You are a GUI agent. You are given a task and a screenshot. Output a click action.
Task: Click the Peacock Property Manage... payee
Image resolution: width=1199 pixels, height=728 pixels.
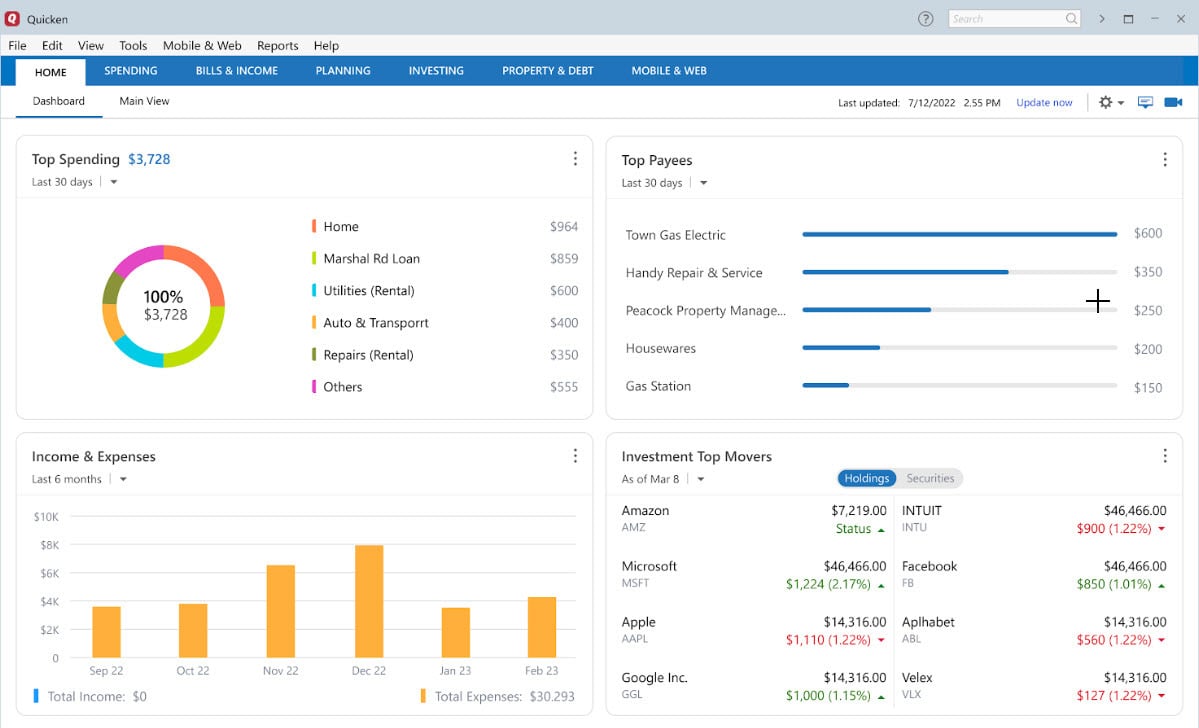pyautogui.click(x=705, y=310)
